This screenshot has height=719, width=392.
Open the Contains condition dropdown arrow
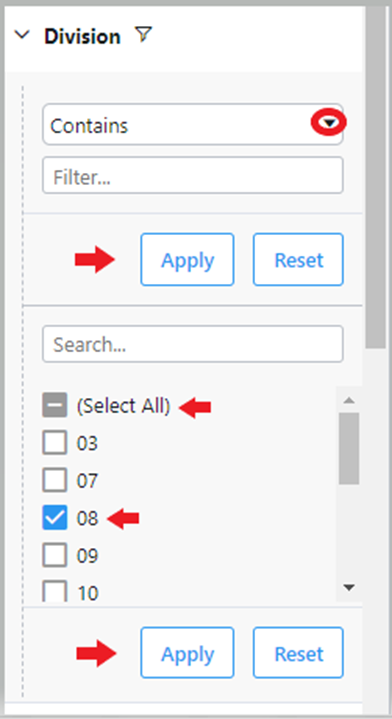point(329,123)
